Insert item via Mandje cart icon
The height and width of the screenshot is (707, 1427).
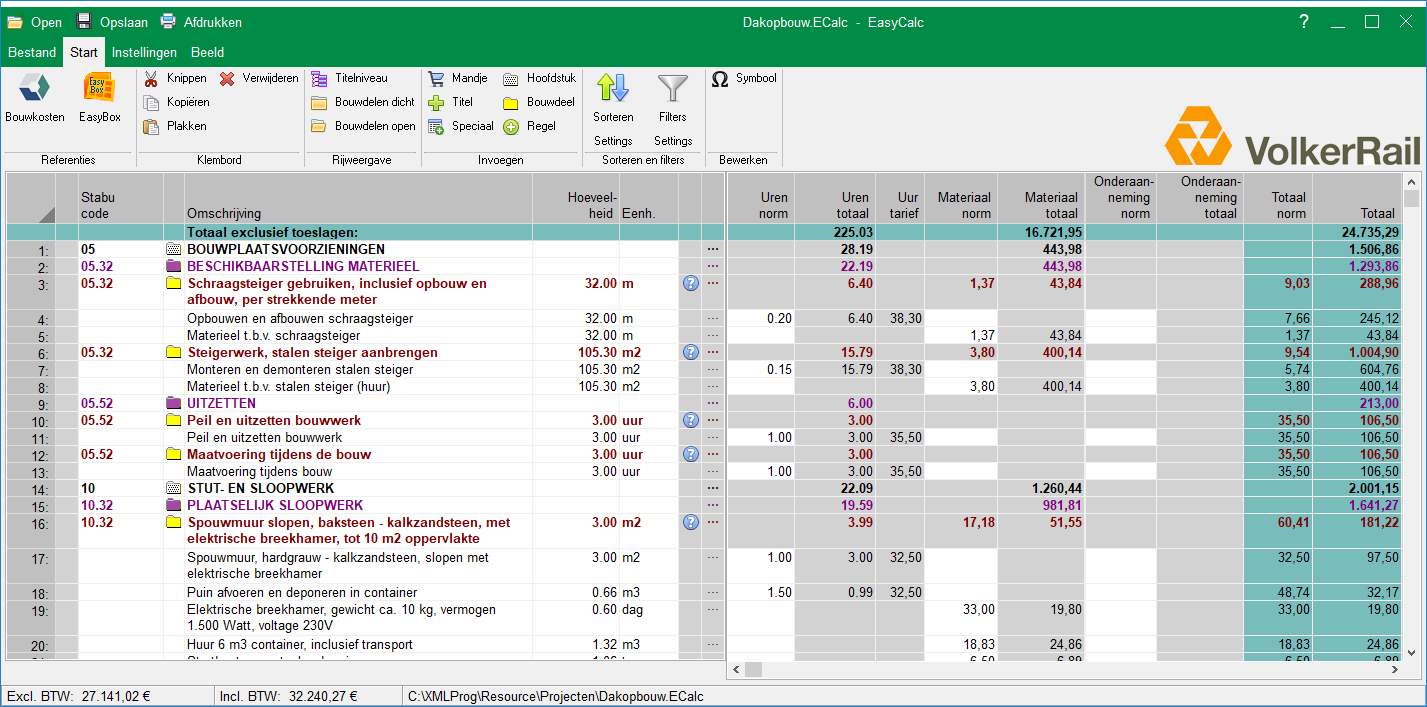pyautogui.click(x=436, y=78)
